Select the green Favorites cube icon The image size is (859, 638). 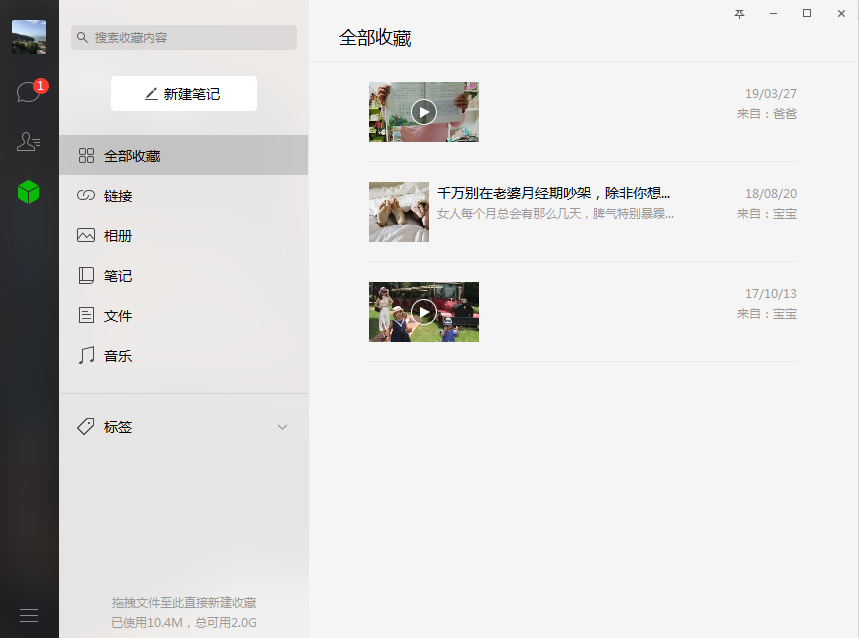click(28, 192)
